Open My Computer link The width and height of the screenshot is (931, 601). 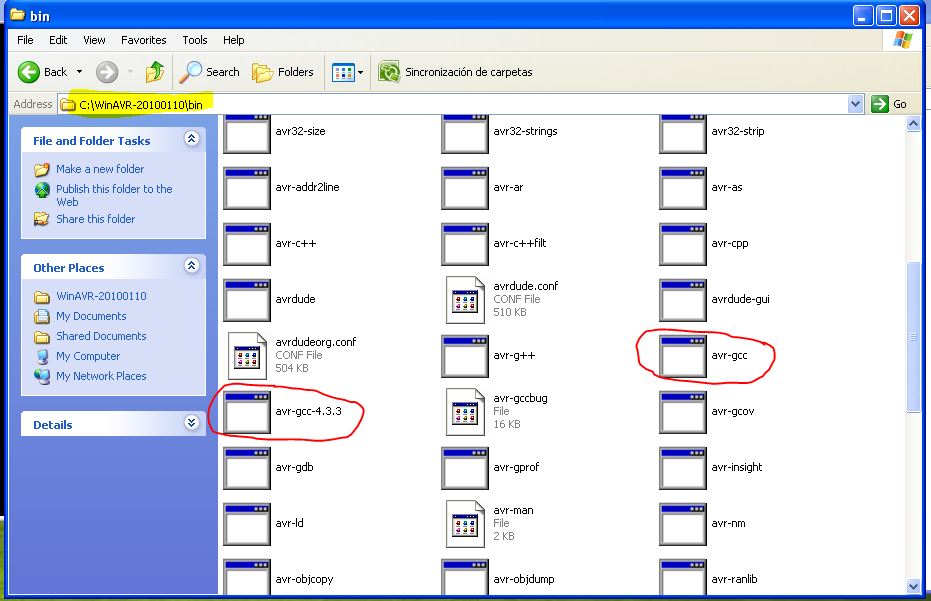click(x=88, y=356)
